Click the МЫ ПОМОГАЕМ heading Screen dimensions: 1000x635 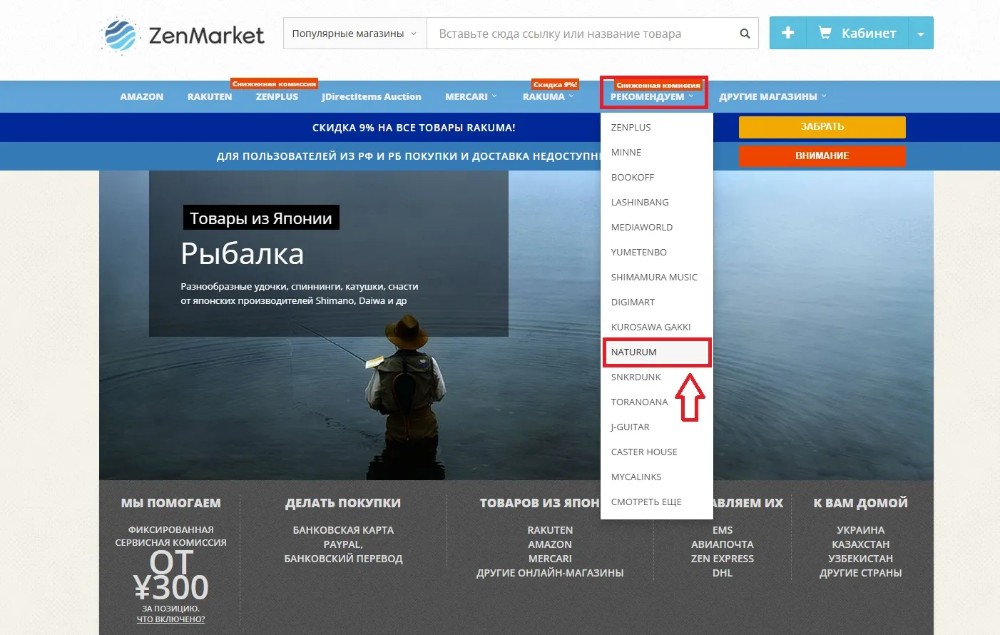pos(171,503)
